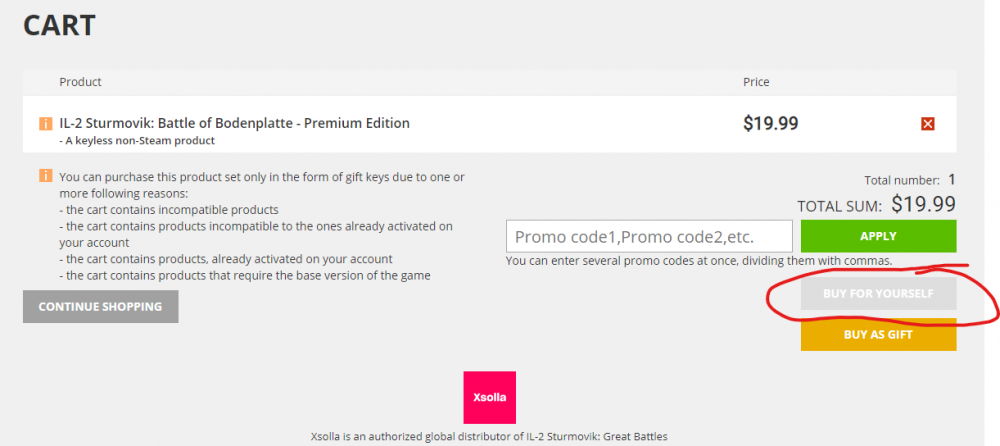The image size is (1000, 446).
Task: Click the 'A keyless non-Steam product' subtitle
Action: point(137,141)
